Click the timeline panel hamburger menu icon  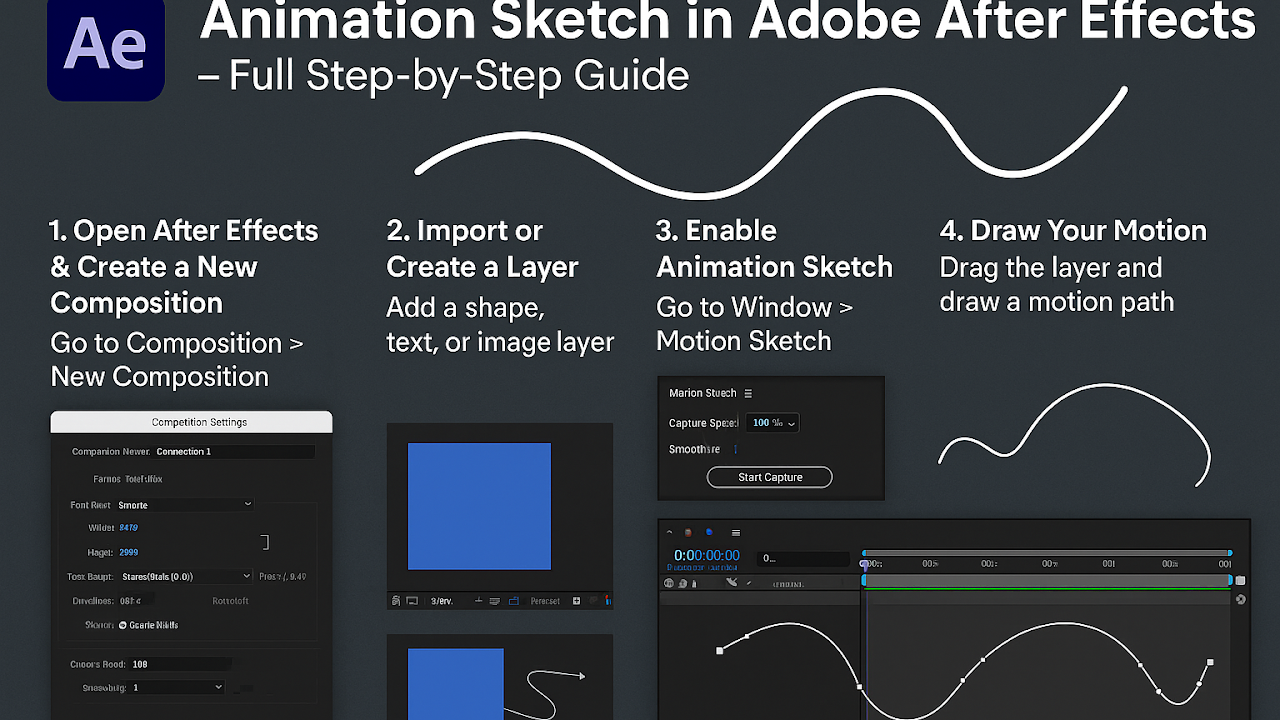coord(736,533)
